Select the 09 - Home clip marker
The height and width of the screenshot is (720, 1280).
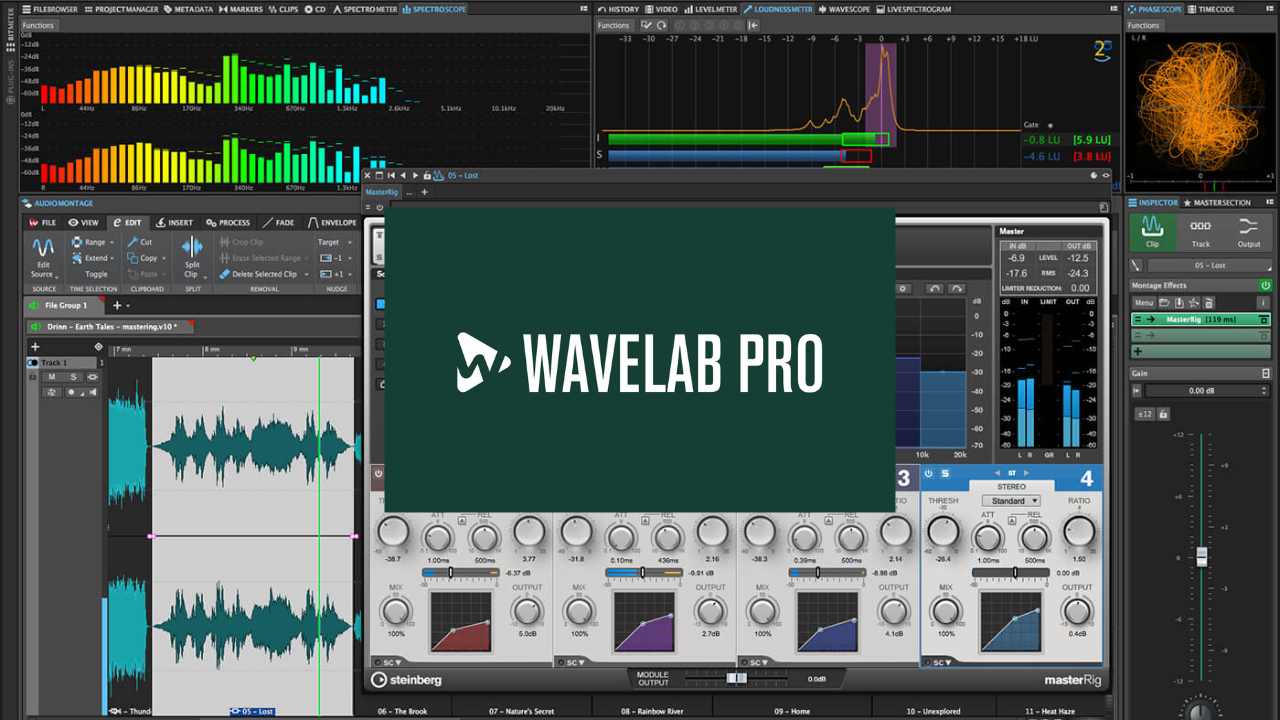(792, 711)
